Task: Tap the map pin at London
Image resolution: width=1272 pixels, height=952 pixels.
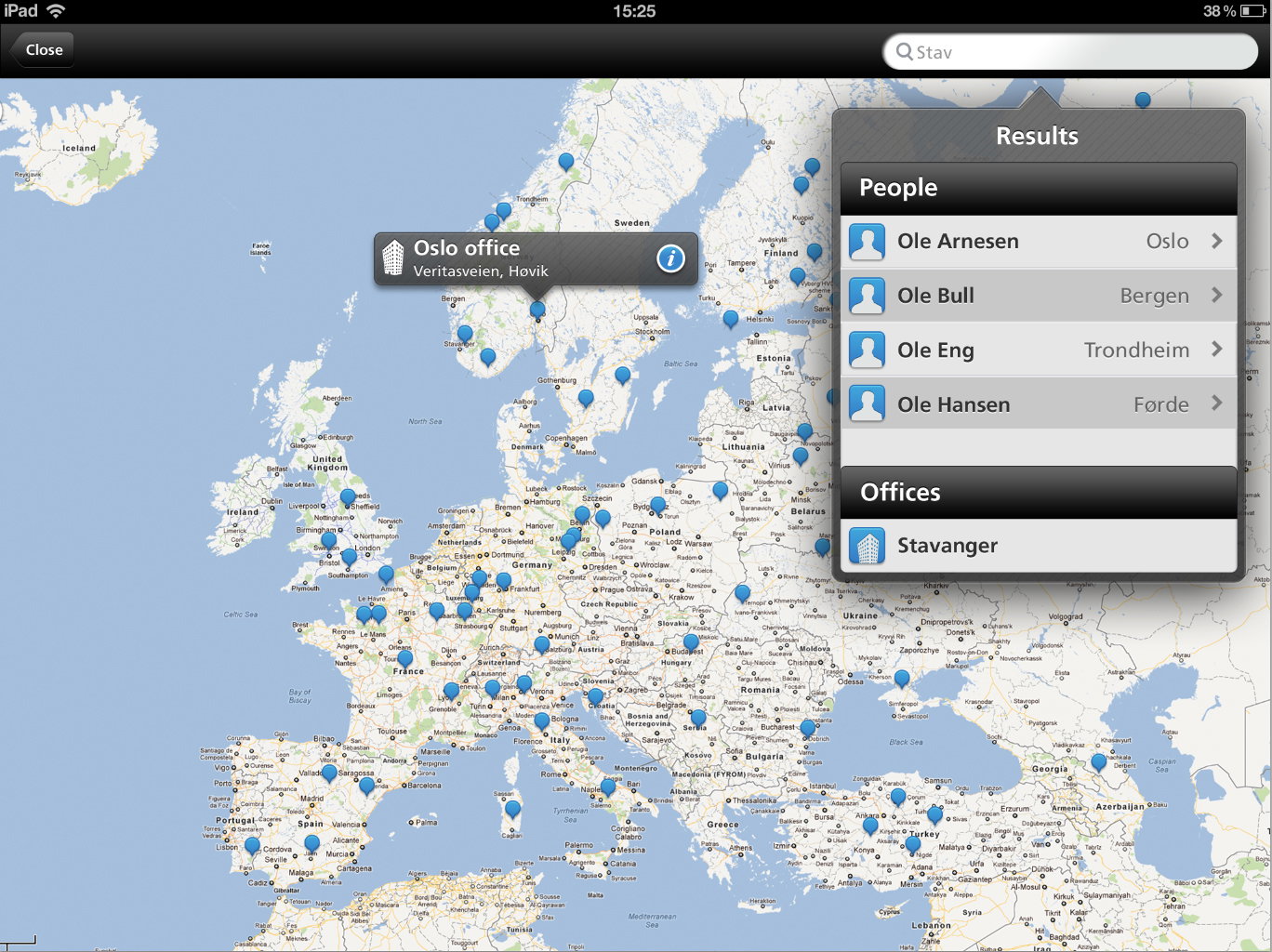Action: point(349,558)
